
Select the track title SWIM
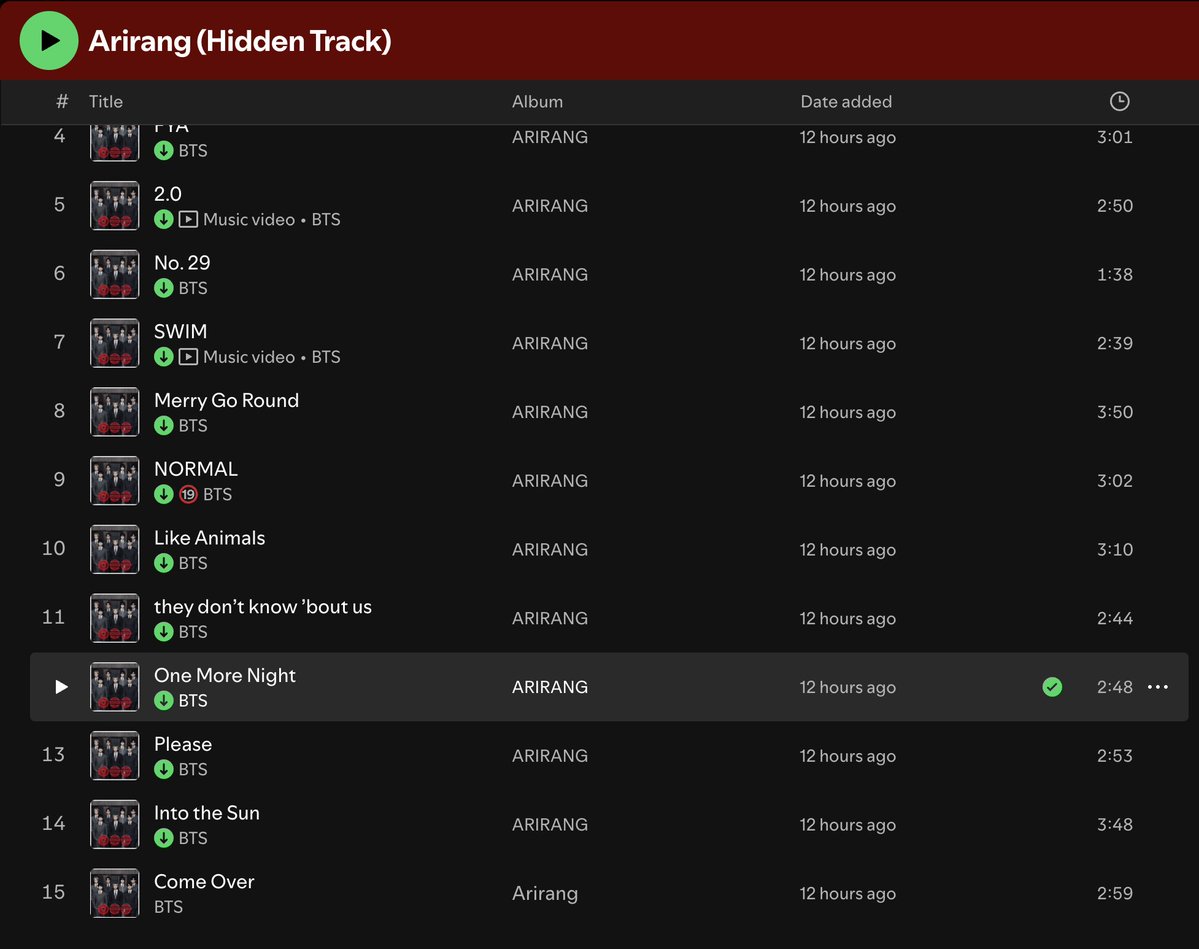pos(180,332)
